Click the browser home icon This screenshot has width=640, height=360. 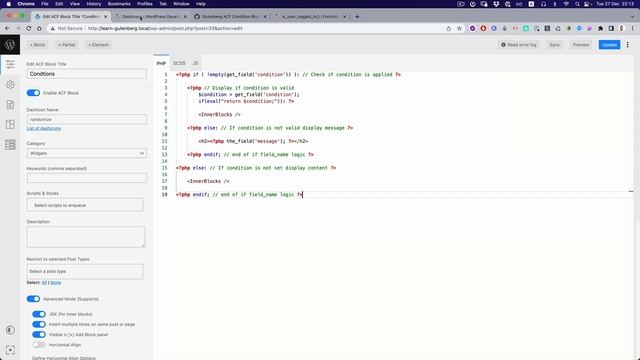point(39,28)
